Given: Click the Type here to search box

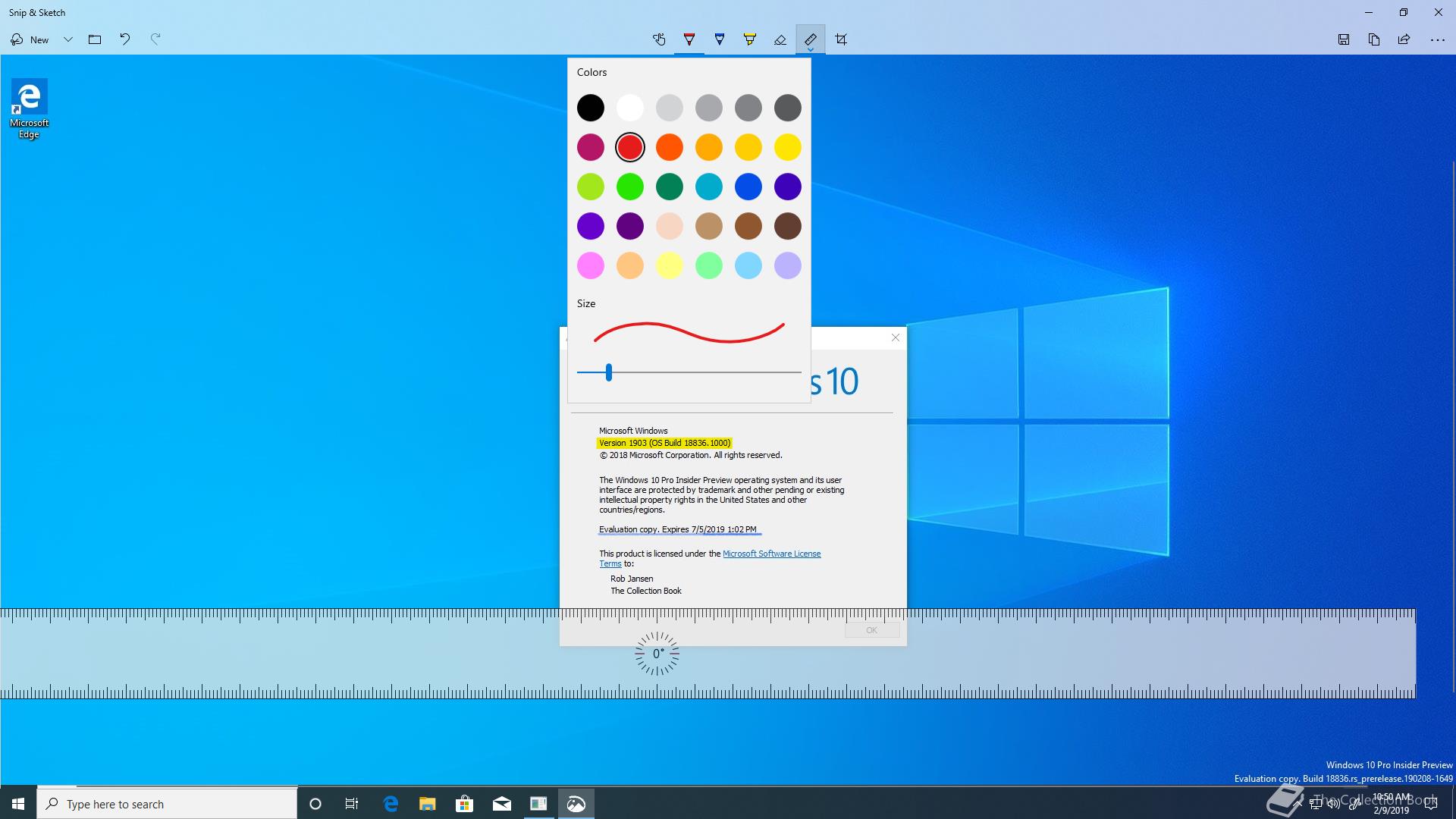Looking at the screenshot, I should pos(167,804).
